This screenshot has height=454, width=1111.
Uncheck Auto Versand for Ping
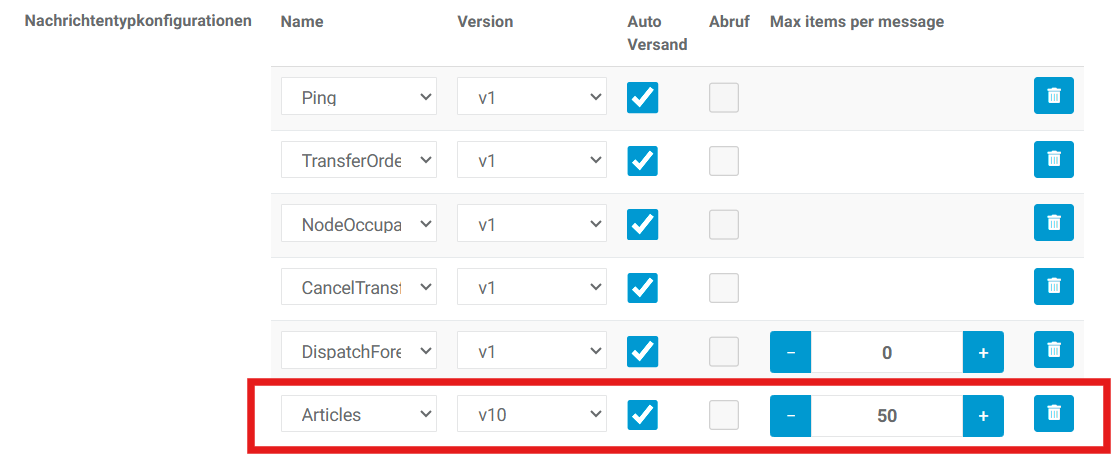642,97
